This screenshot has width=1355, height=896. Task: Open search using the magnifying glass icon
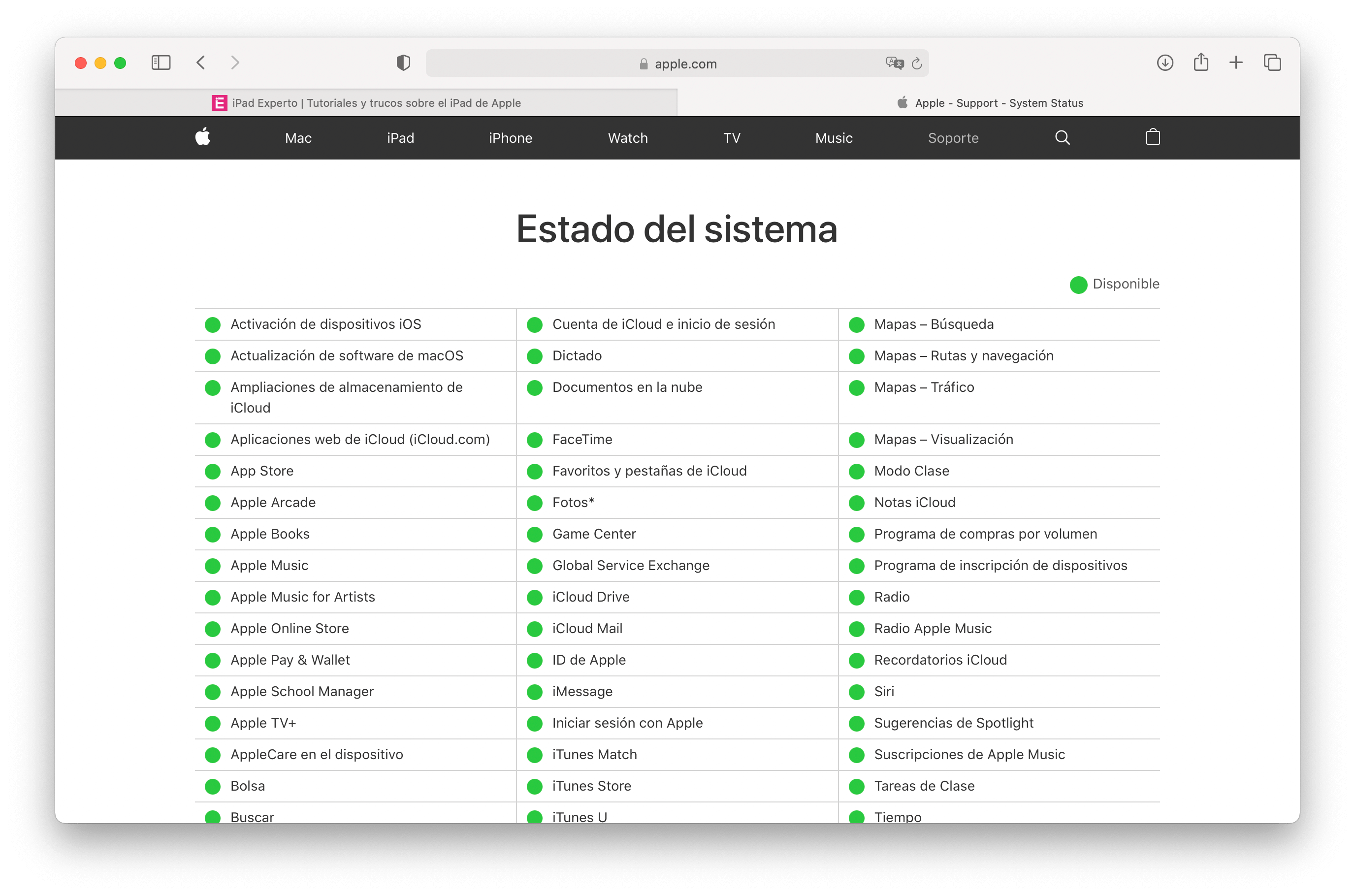tap(1063, 138)
